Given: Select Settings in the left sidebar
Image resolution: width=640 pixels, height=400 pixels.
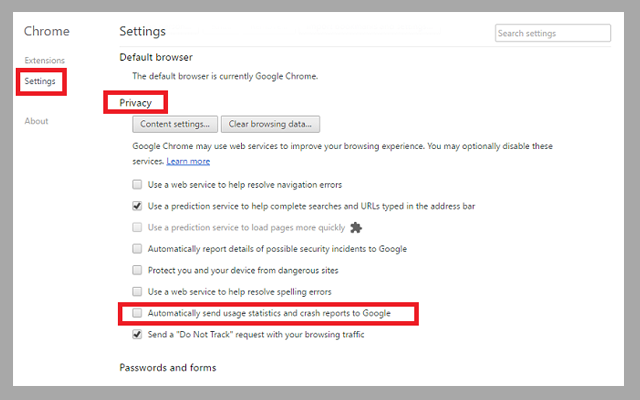Looking at the screenshot, I should click(40, 81).
